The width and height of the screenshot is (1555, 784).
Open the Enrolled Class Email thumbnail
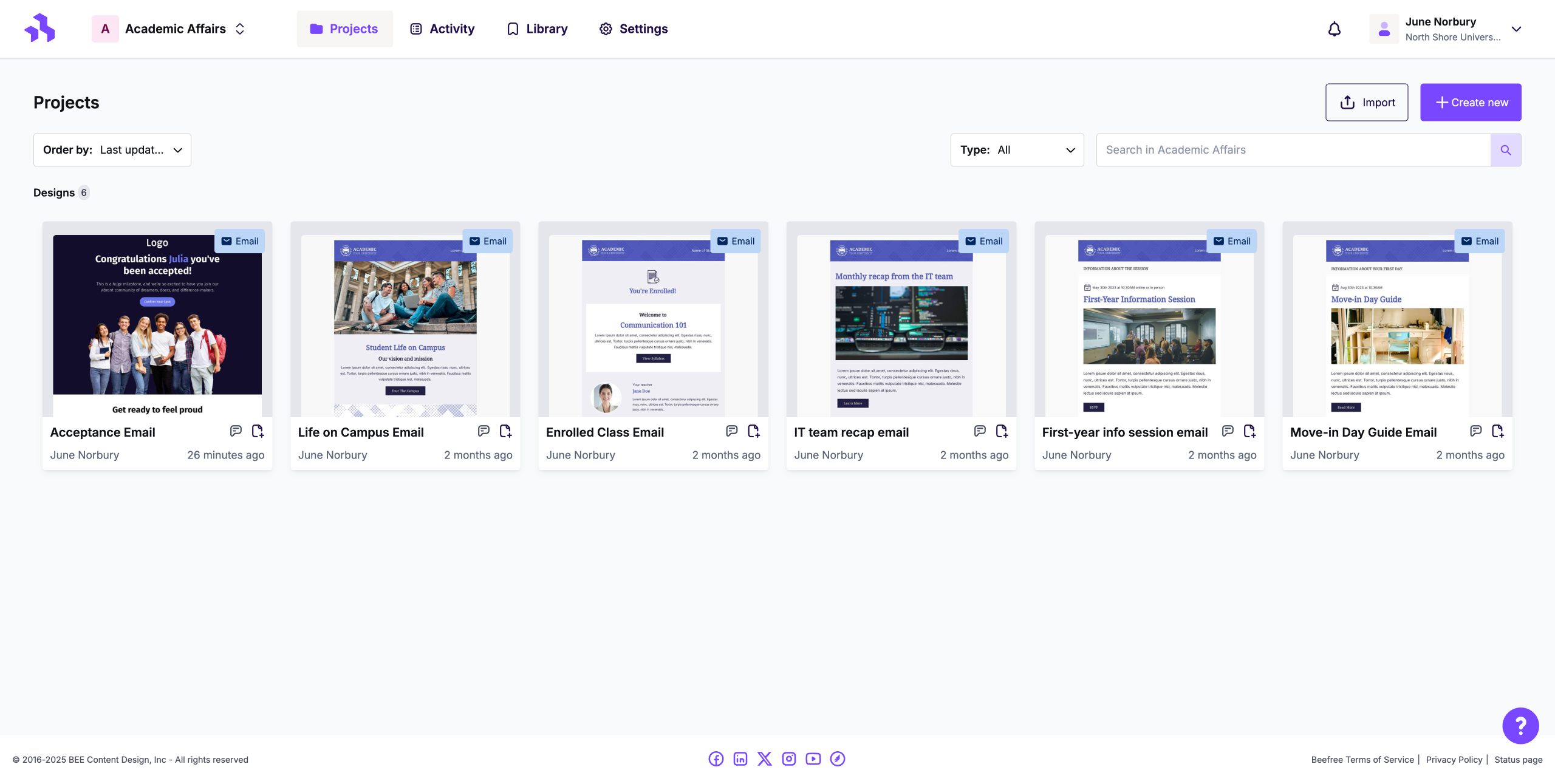click(x=653, y=325)
